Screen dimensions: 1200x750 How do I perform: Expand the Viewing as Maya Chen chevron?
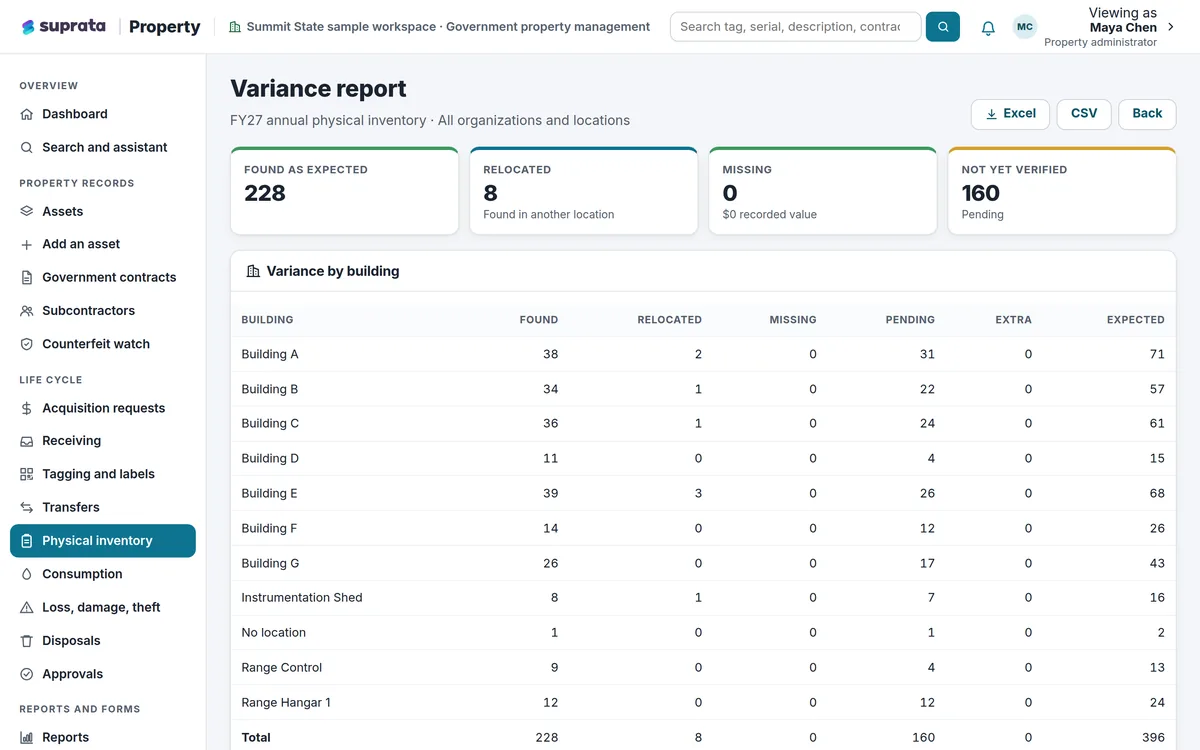(1171, 27)
